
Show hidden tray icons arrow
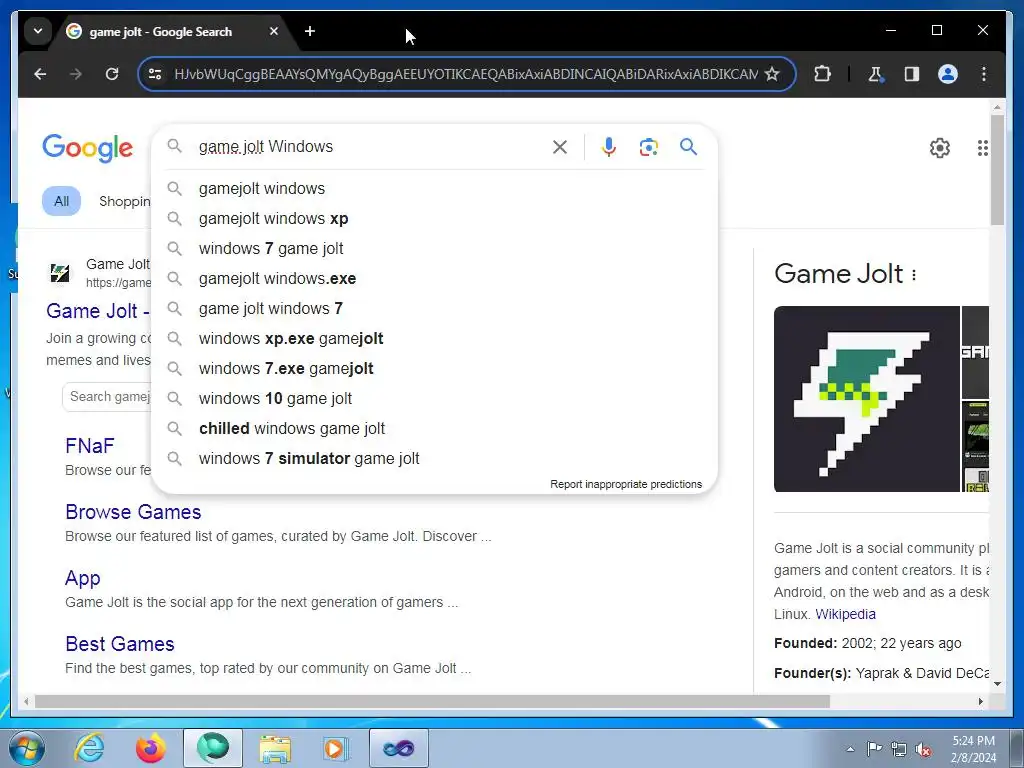click(x=850, y=749)
